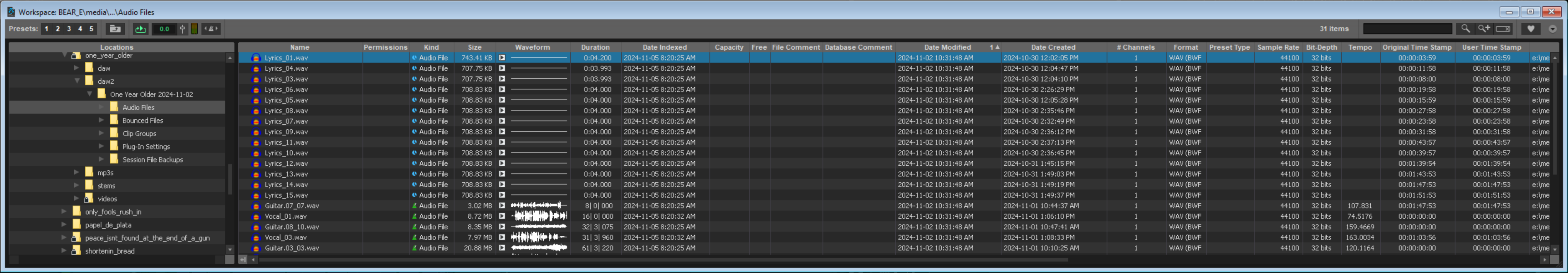This screenshot has height=273, width=1568.
Task: Toggle the audio files conform to tempo metronome
Action: coord(211,29)
